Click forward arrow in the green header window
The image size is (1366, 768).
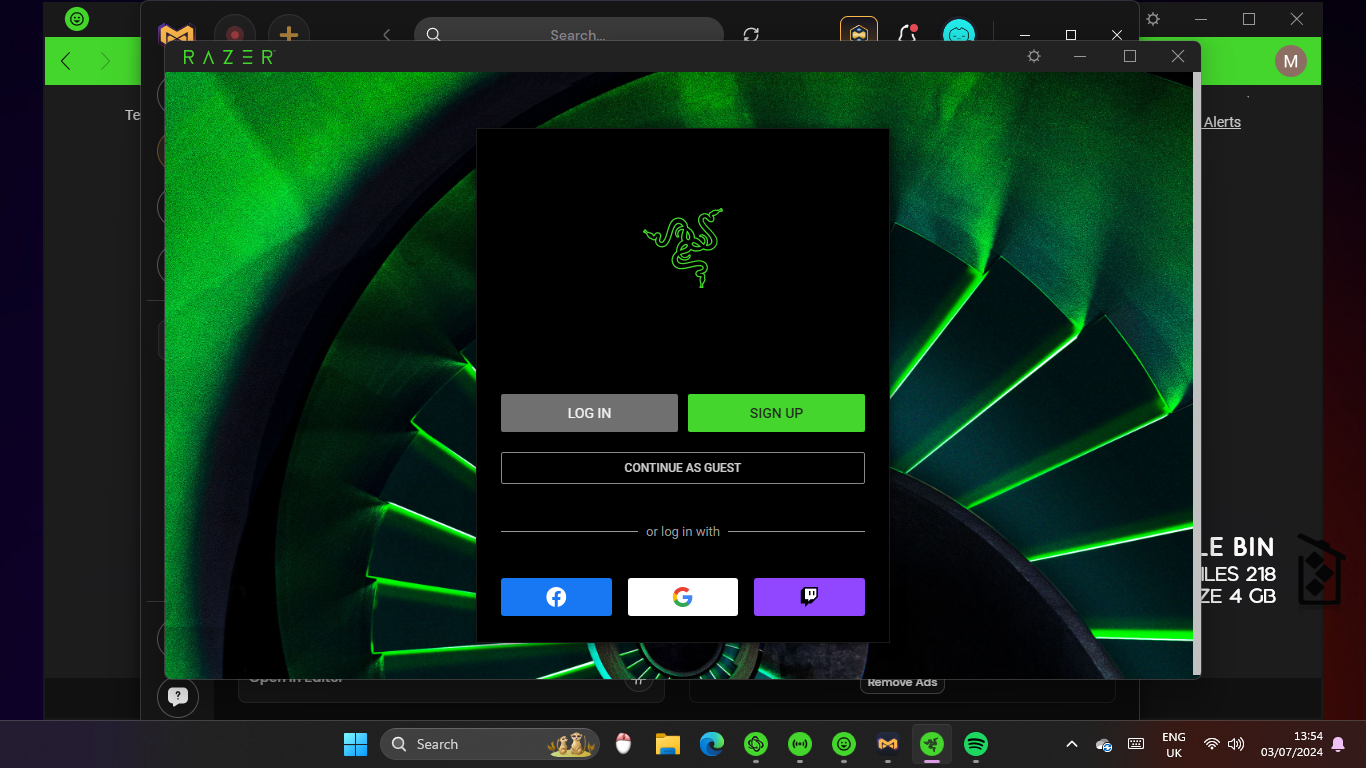point(106,62)
